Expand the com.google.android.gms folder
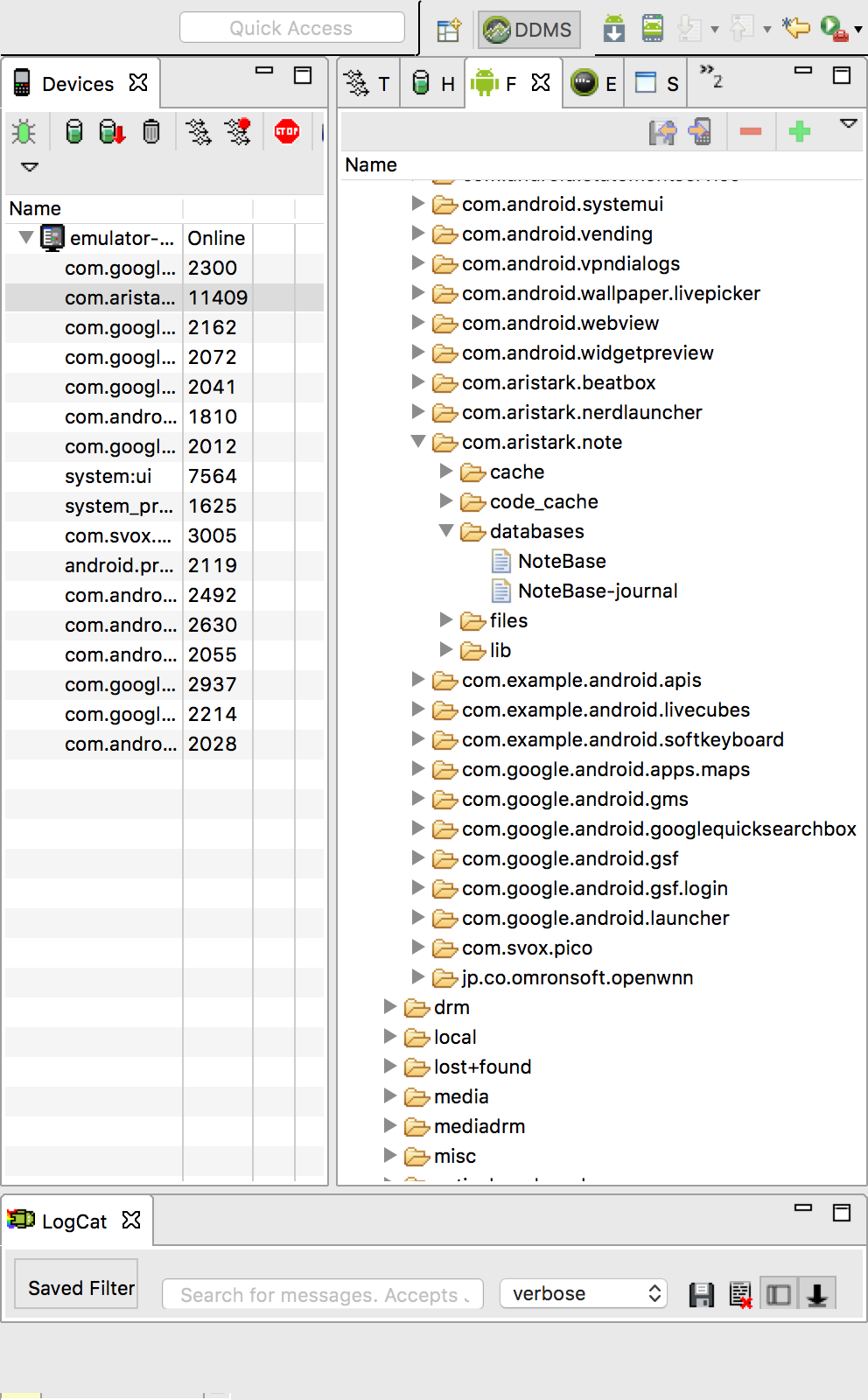Image resolution: width=868 pixels, height=1400 pixels. [418, 799]
